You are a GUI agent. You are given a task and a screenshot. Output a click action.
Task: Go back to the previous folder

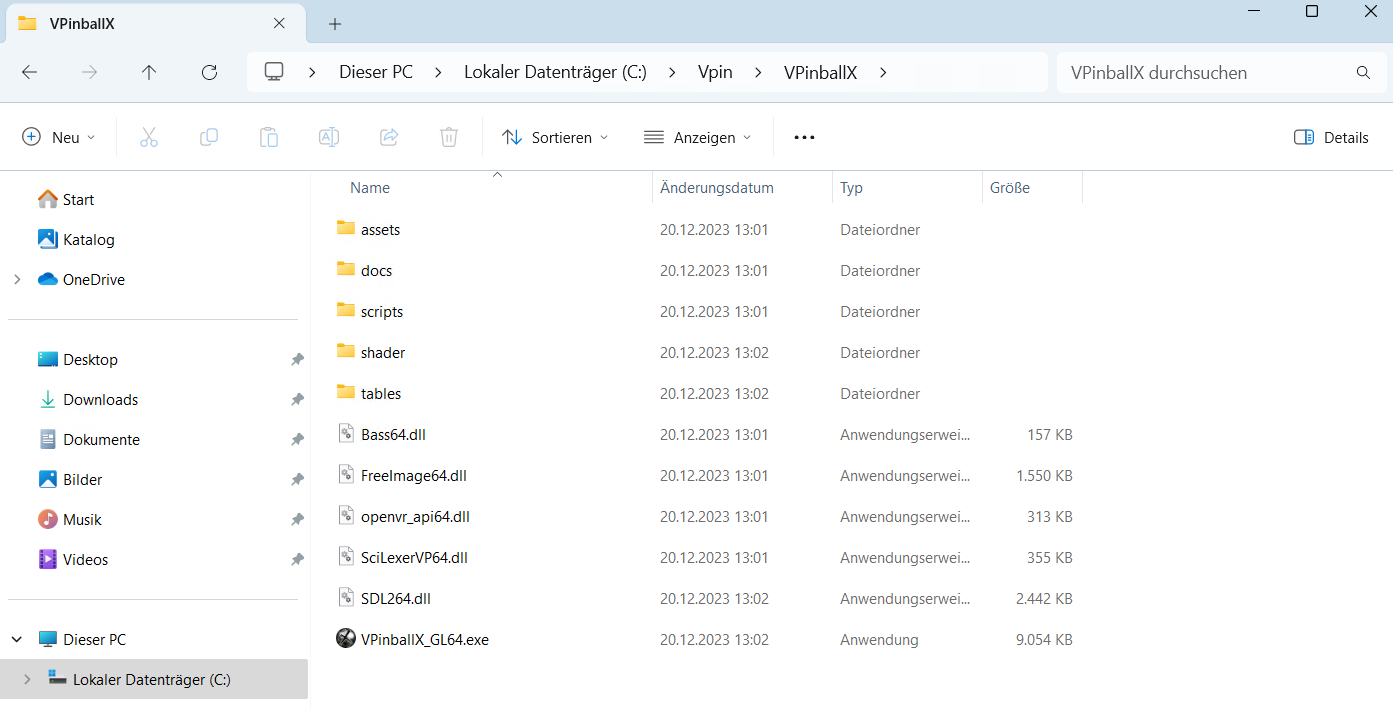click(29, 72)
